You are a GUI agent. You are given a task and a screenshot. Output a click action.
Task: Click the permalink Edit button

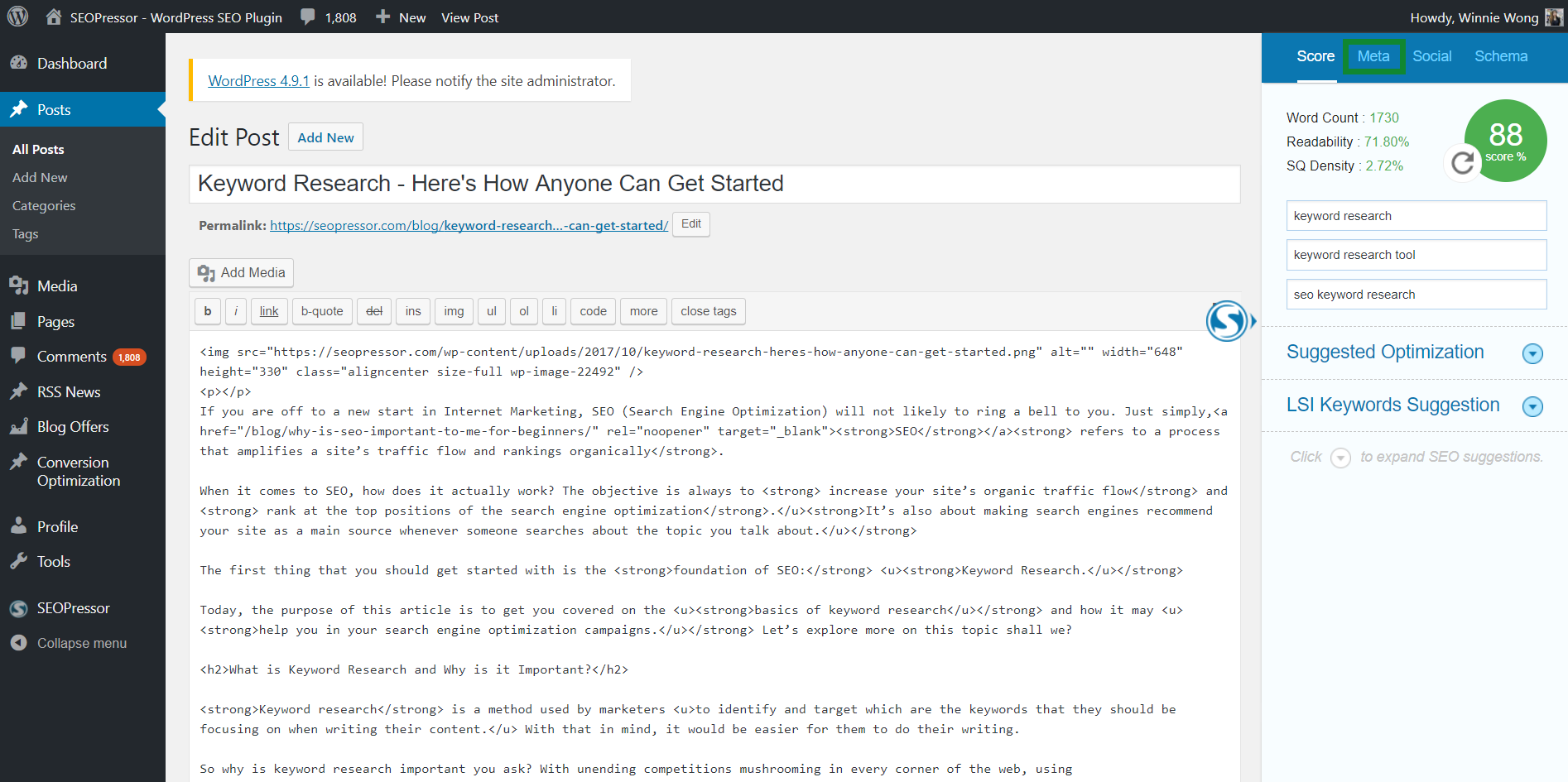click(691, 224)
